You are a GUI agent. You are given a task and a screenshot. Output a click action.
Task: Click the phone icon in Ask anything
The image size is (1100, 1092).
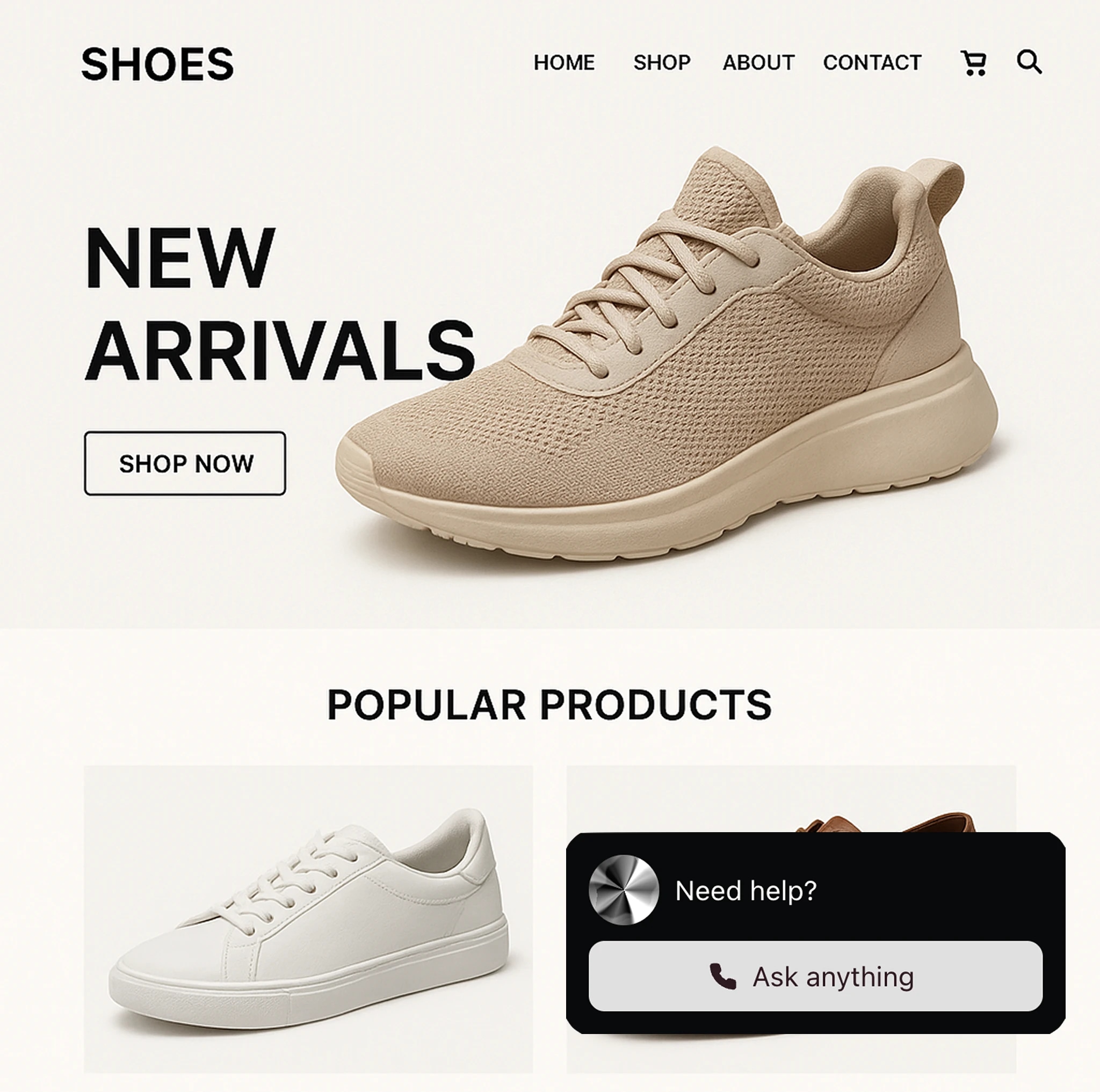click(x=723, y=977)
